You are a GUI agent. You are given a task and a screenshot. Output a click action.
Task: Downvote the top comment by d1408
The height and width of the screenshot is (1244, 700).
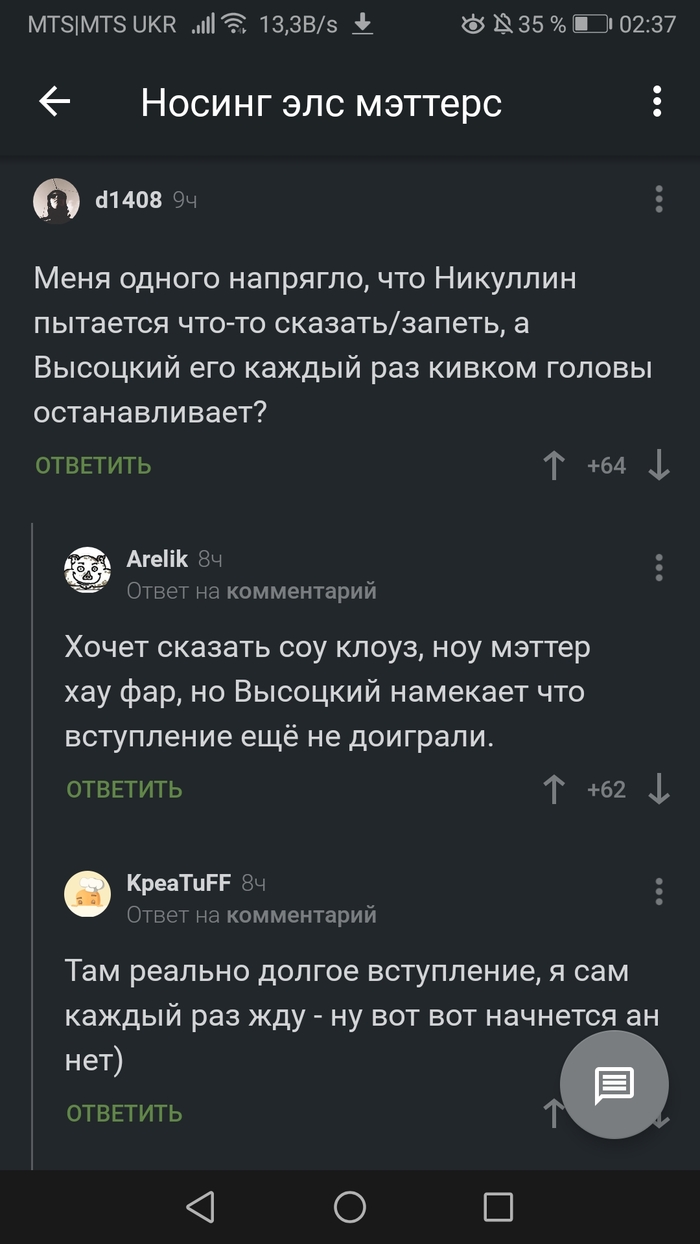[x=658, y=466]
